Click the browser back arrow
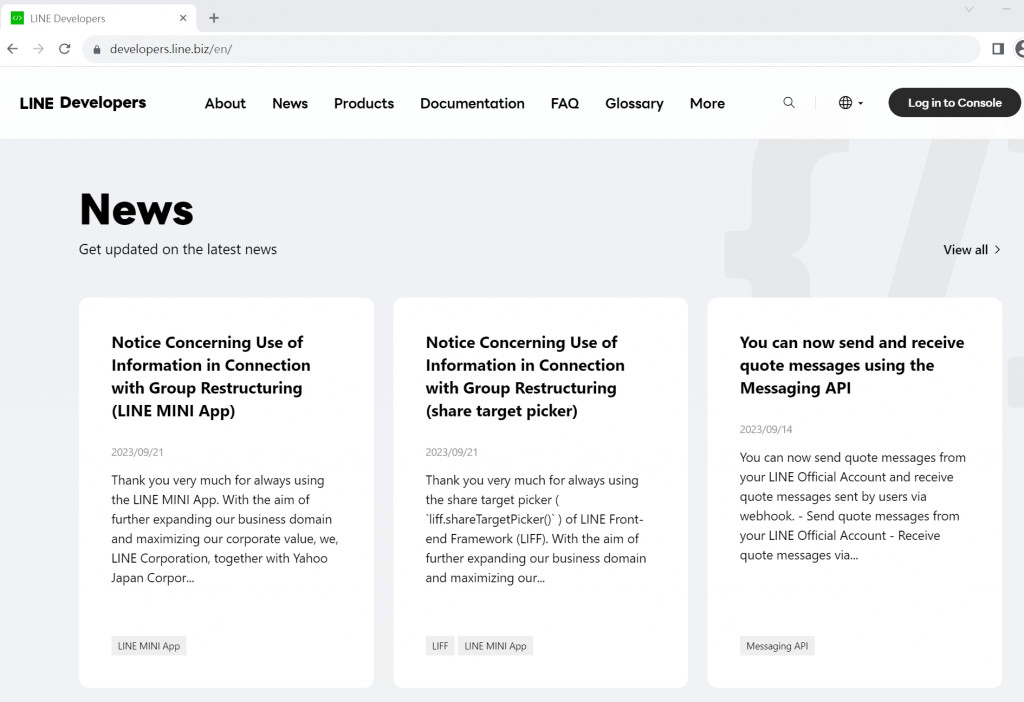This screenshot has height=702, width=1024. [12, 49]
